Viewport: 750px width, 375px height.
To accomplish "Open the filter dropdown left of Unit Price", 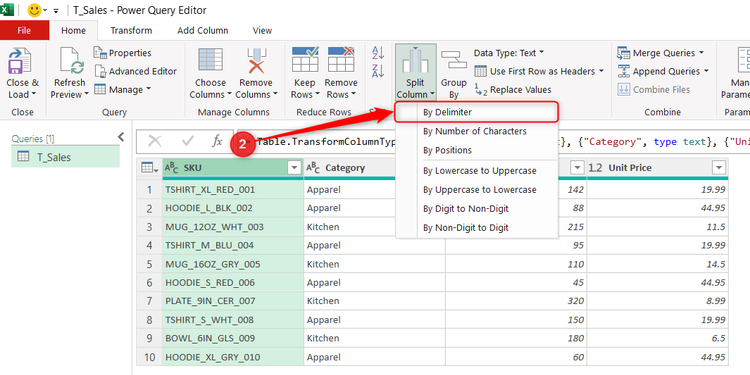I will point(578,168).
